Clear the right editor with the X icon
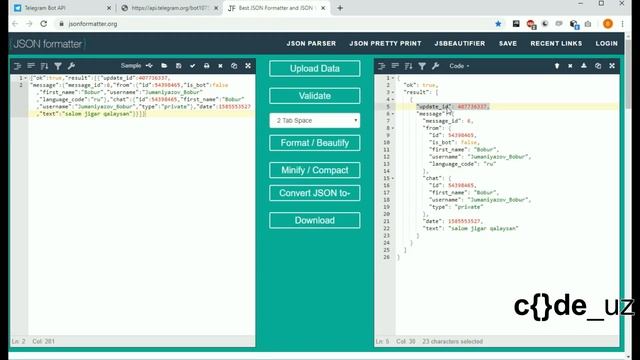Image resolution: width=640 pixels, height=360 pixels. [570, 66]
